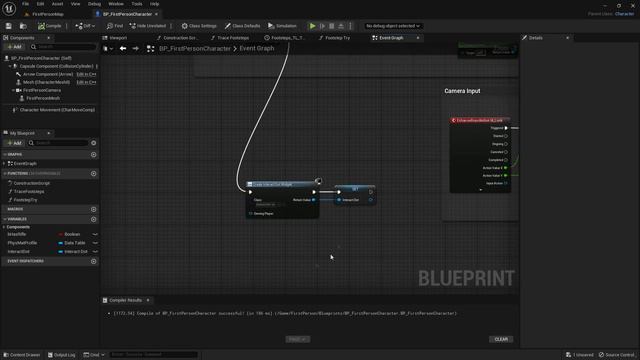Viewport: 640px width, 360px height.
Task: Toggle visibility eye for PhysMatProfile variable
Action: [x=95, y=243]
